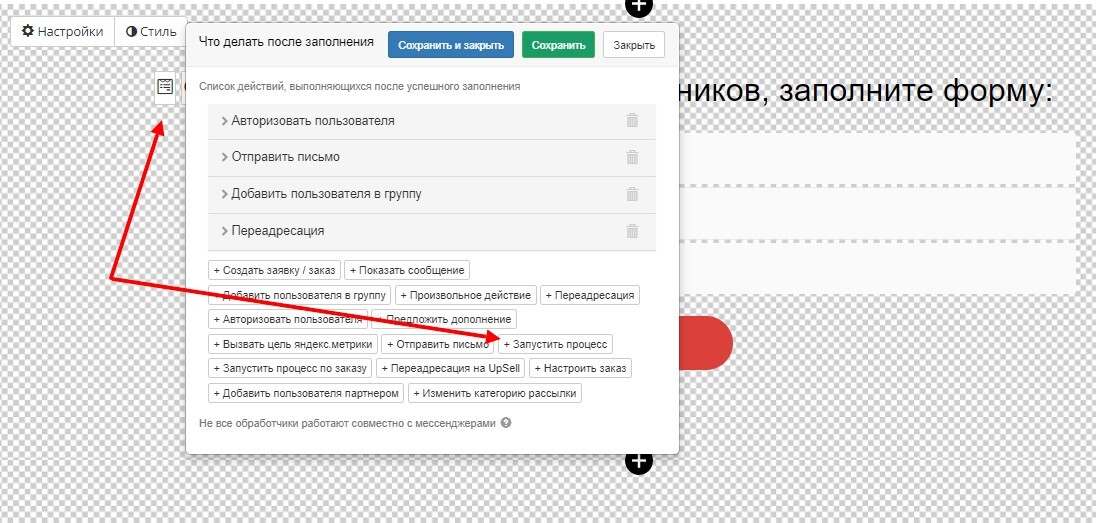Add Создать заявку / заказ action
Image resolution: width=1096 pixels, height=523 pixels.
click(275, 270)
